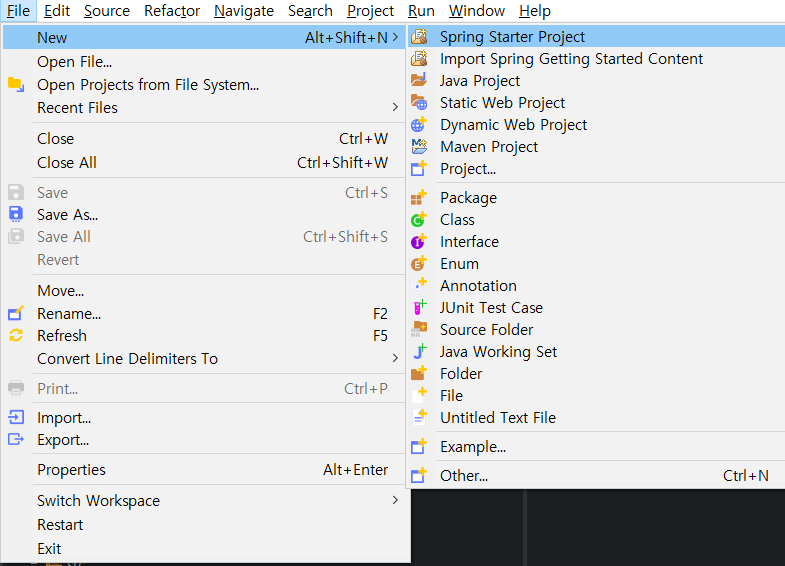Click the Annotation icon

(x=419, y=285)
